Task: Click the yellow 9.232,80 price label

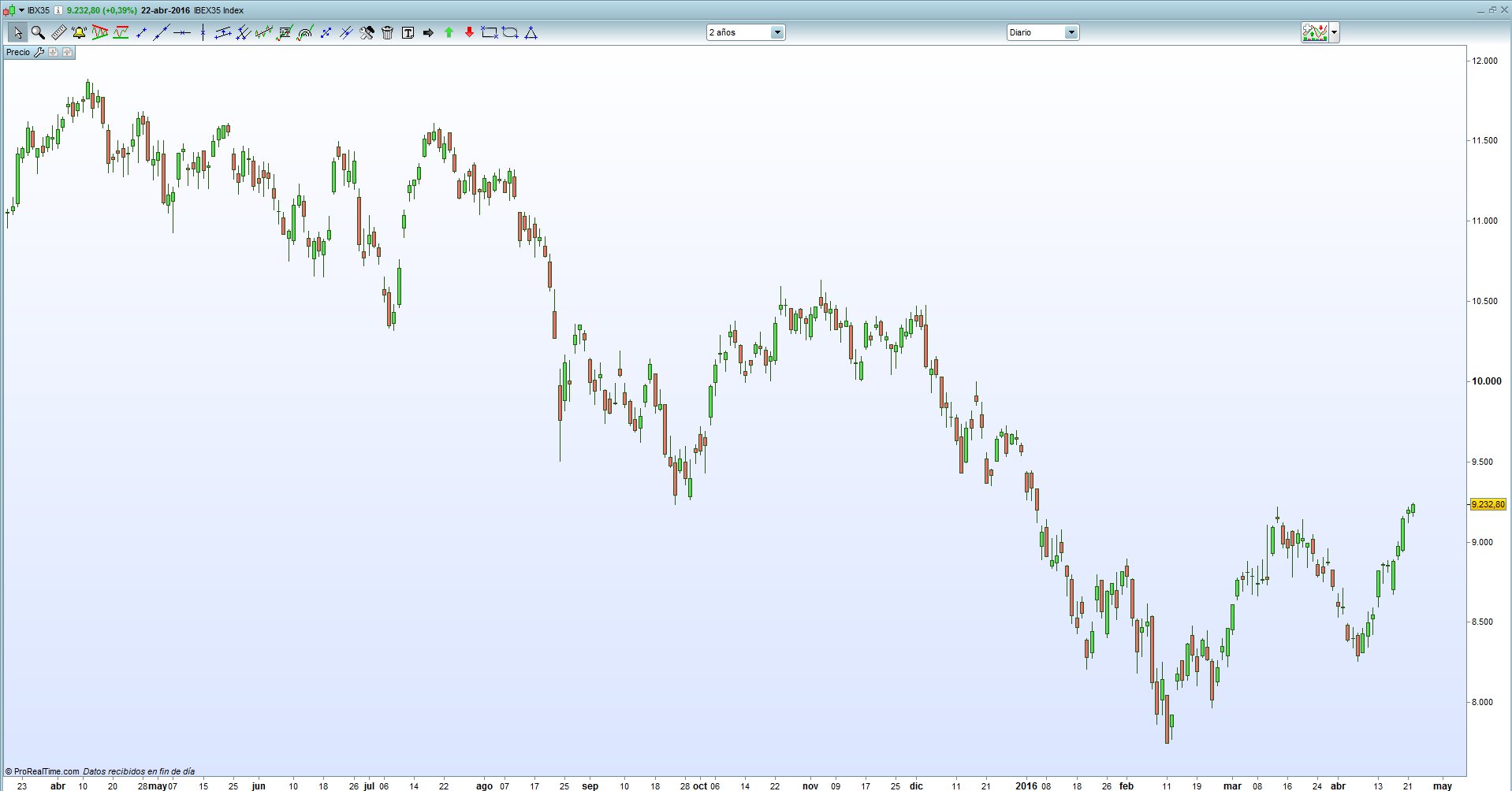Action: click(1488, 504)
